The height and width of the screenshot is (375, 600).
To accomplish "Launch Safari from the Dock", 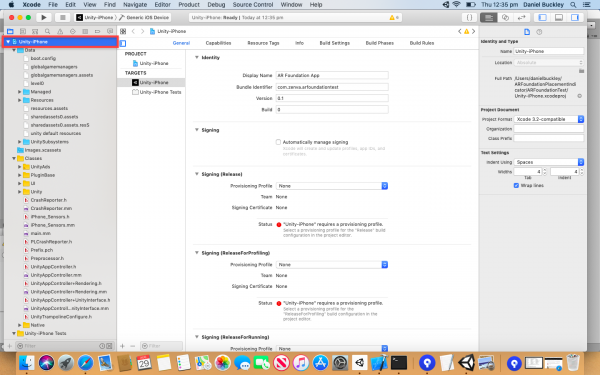I will 85,362.
